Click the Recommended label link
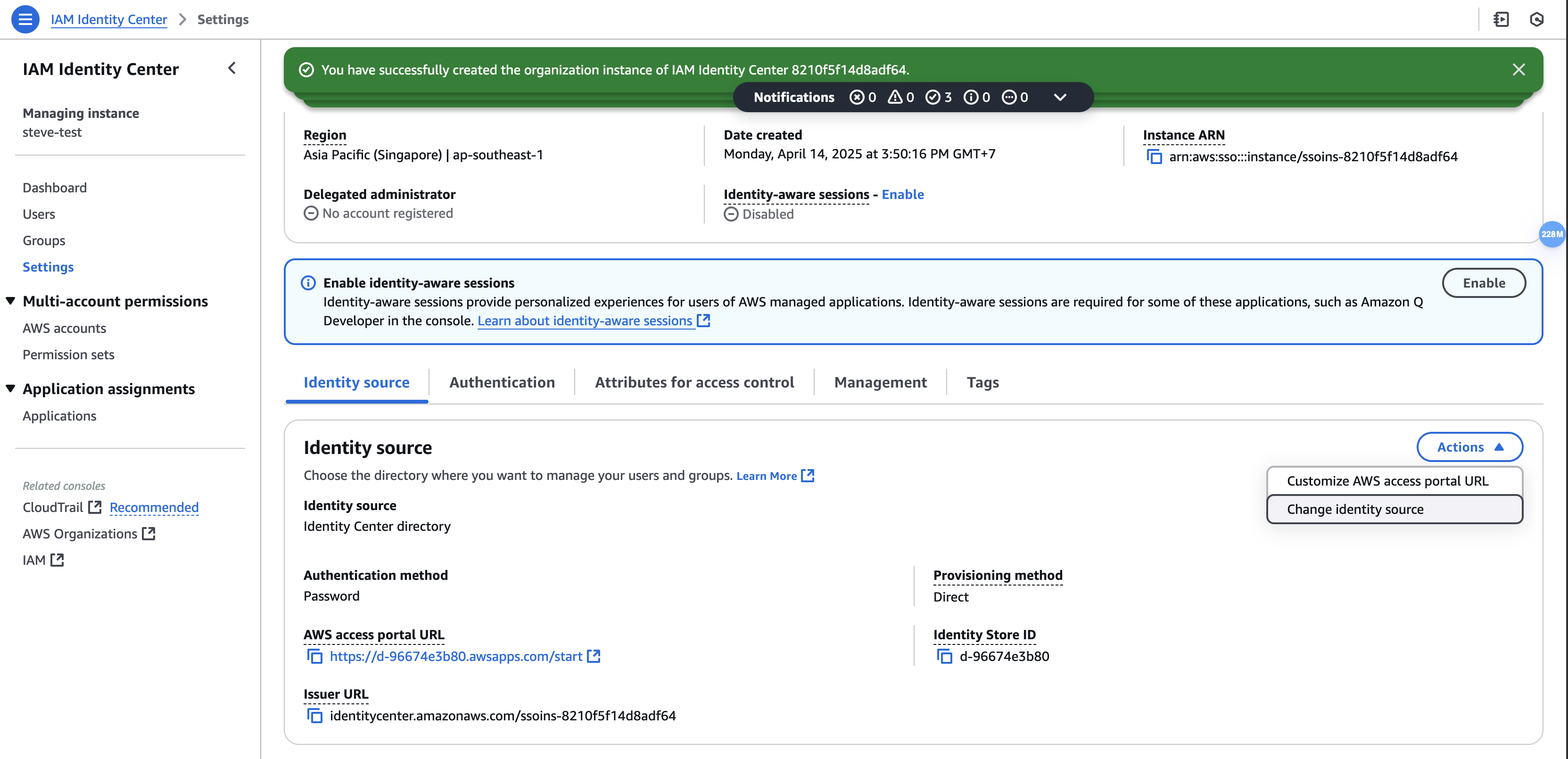Image resolution: width=1568 pixels, height=759 pixels. 154,507
